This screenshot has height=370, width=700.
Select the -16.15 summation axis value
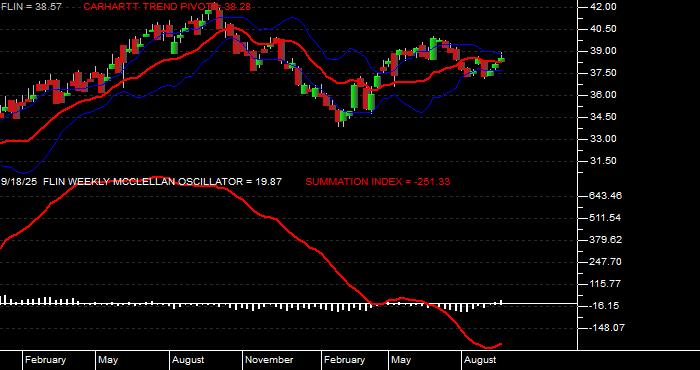(604, 306)
